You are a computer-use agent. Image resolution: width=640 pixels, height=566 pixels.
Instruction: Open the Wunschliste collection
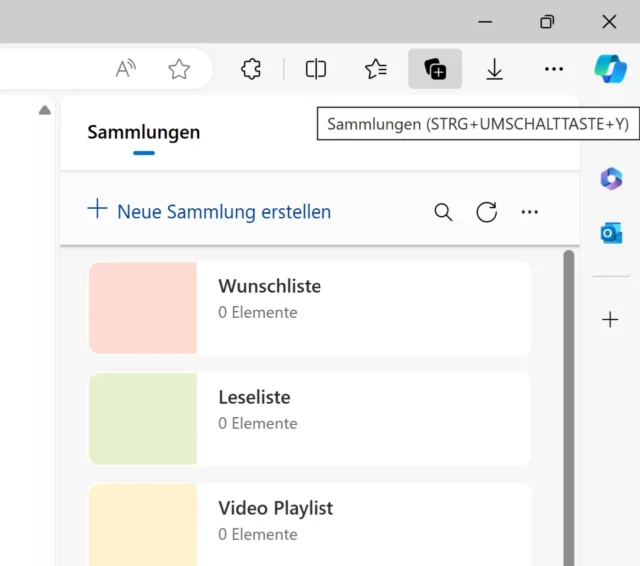[x=309, y=308]
